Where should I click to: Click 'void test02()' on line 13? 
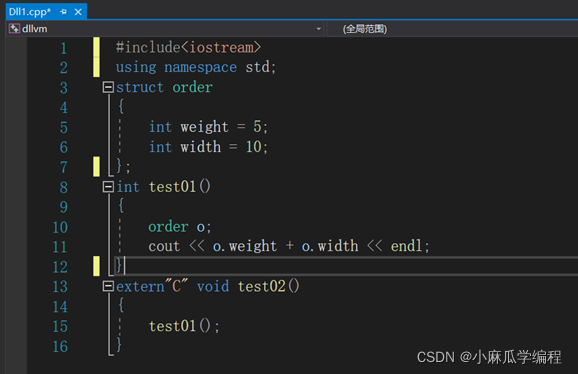click(248, 287)
